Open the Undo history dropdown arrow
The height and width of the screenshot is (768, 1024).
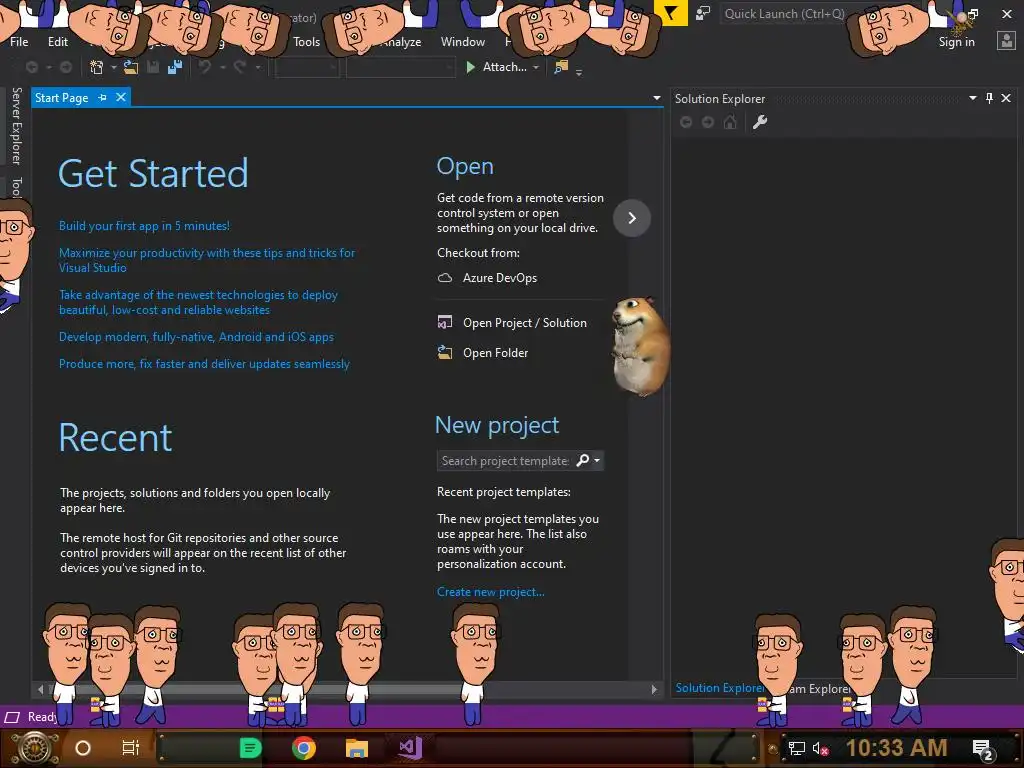(223, 67)
